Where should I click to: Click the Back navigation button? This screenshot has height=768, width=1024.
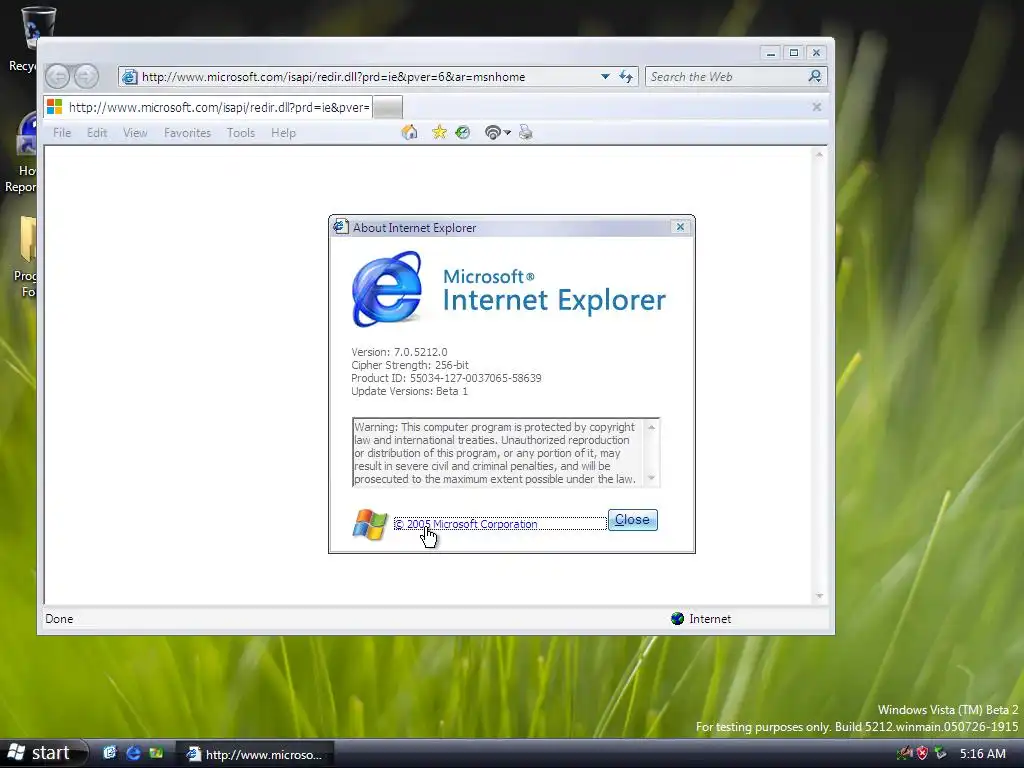pyautogui.click(x=57, y=77)
